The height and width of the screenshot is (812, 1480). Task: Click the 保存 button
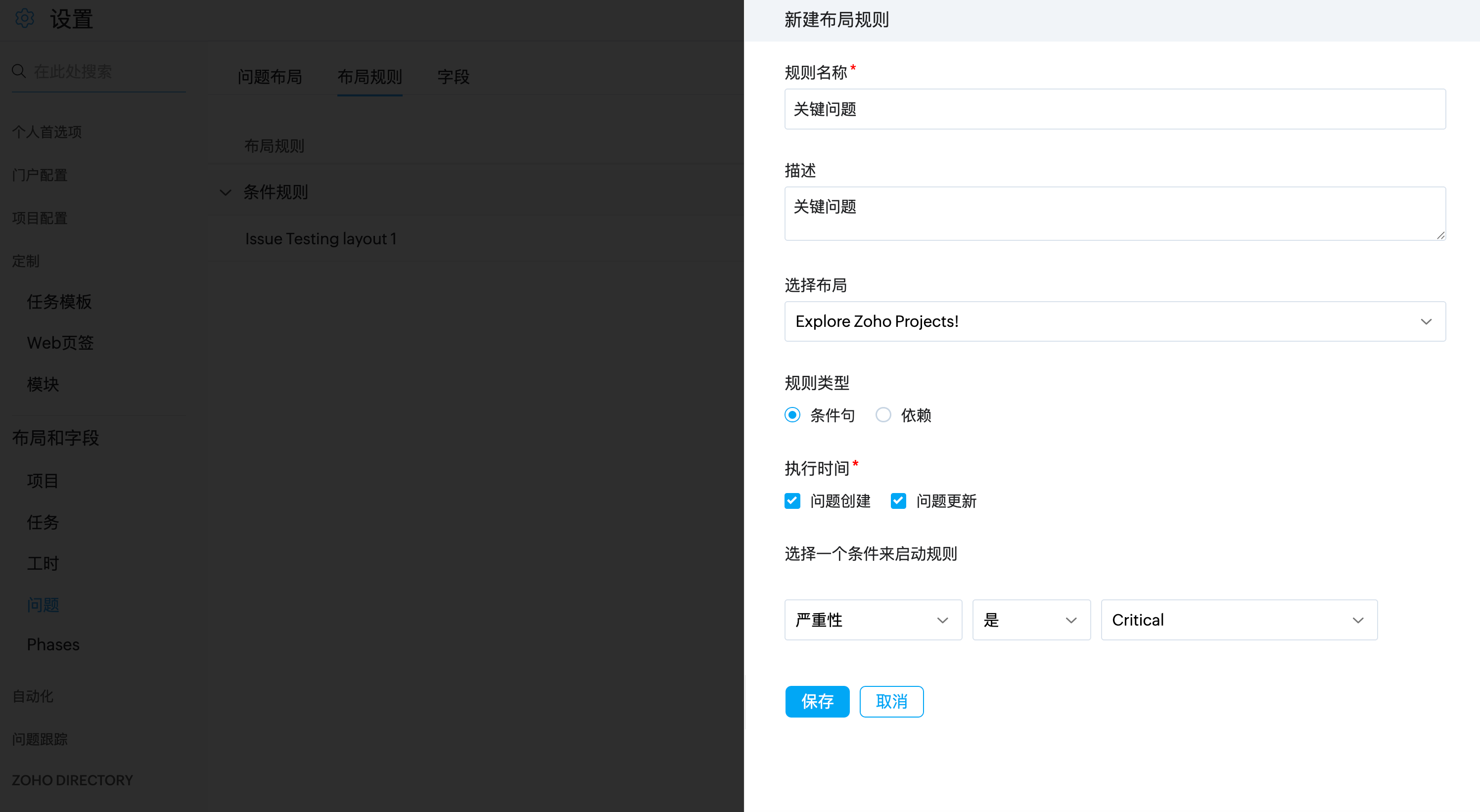(x=817, y=701)
